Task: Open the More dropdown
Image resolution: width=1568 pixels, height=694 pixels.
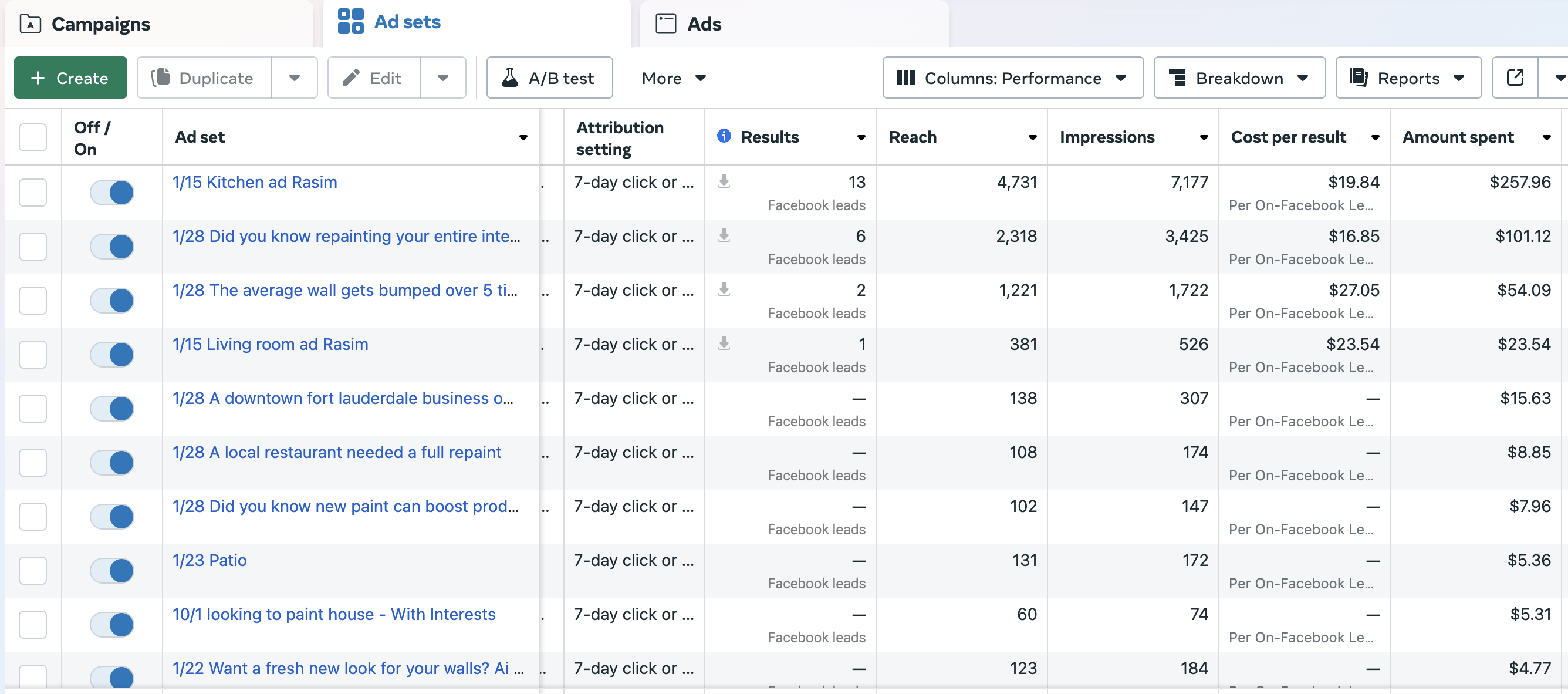Action: coord(673,78)
